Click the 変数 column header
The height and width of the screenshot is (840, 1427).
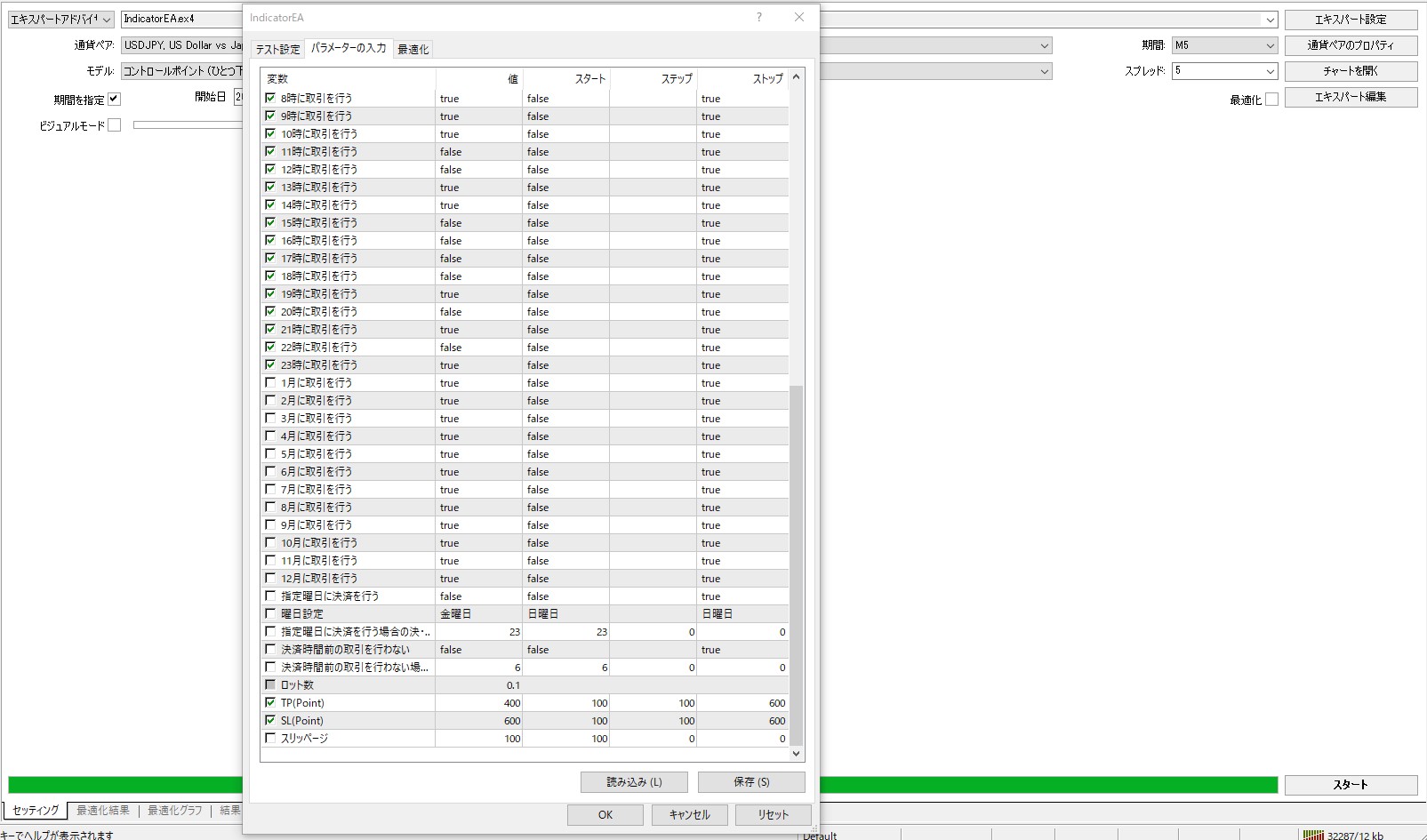point(348,79)
